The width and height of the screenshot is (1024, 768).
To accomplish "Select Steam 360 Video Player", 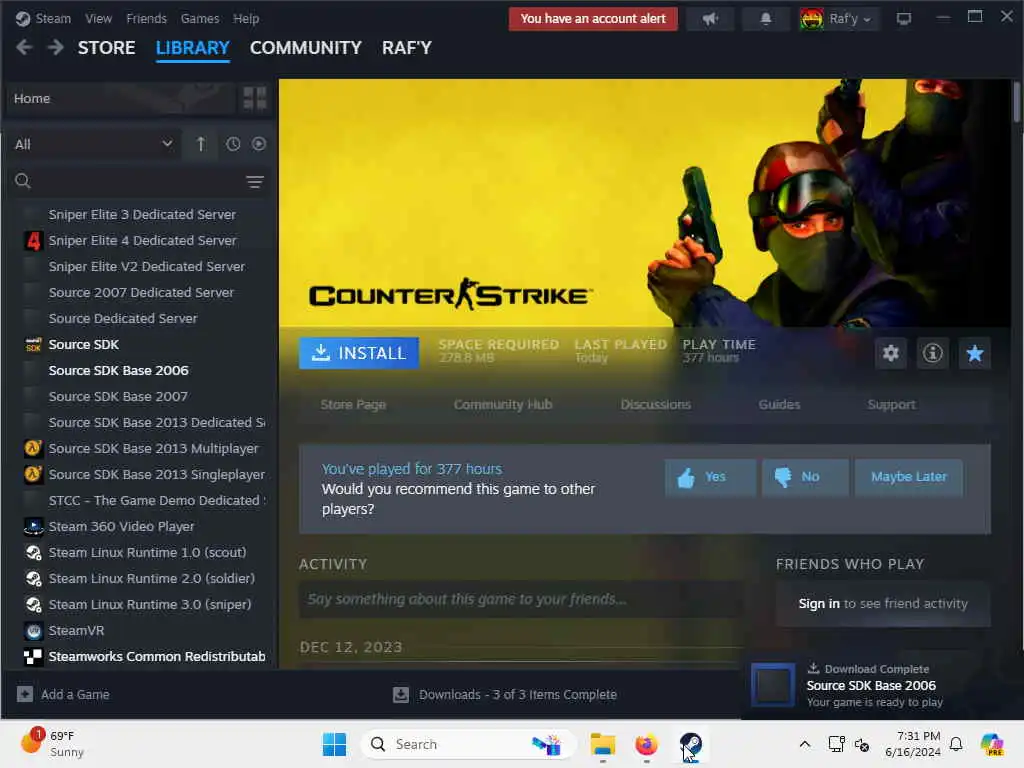I will 121,526.
